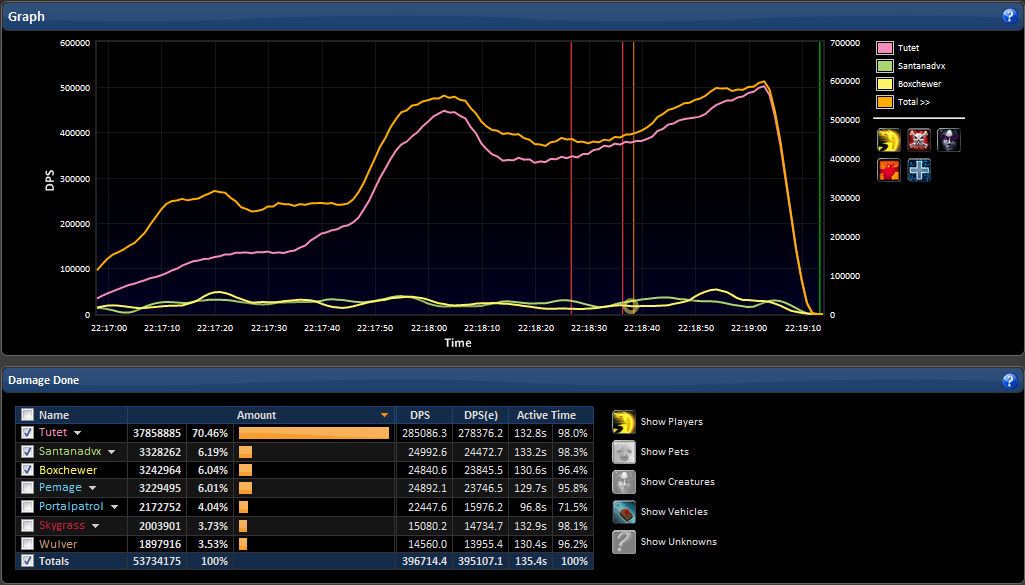Viewport: 1025px width, 585px height.
Task: Tick the select-all checkbox in the Name header
Action: (27, 414)
